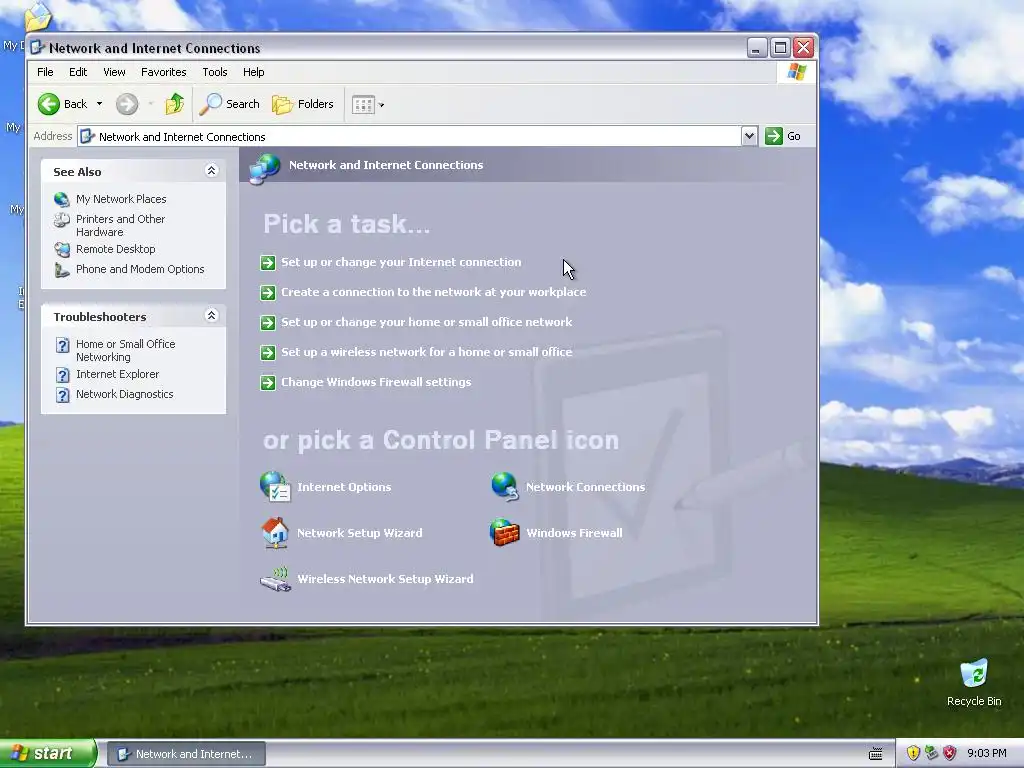Select 'Create a connection to the network at your workplace'
The image size is (1024, 768).
[x=434, y=292]
